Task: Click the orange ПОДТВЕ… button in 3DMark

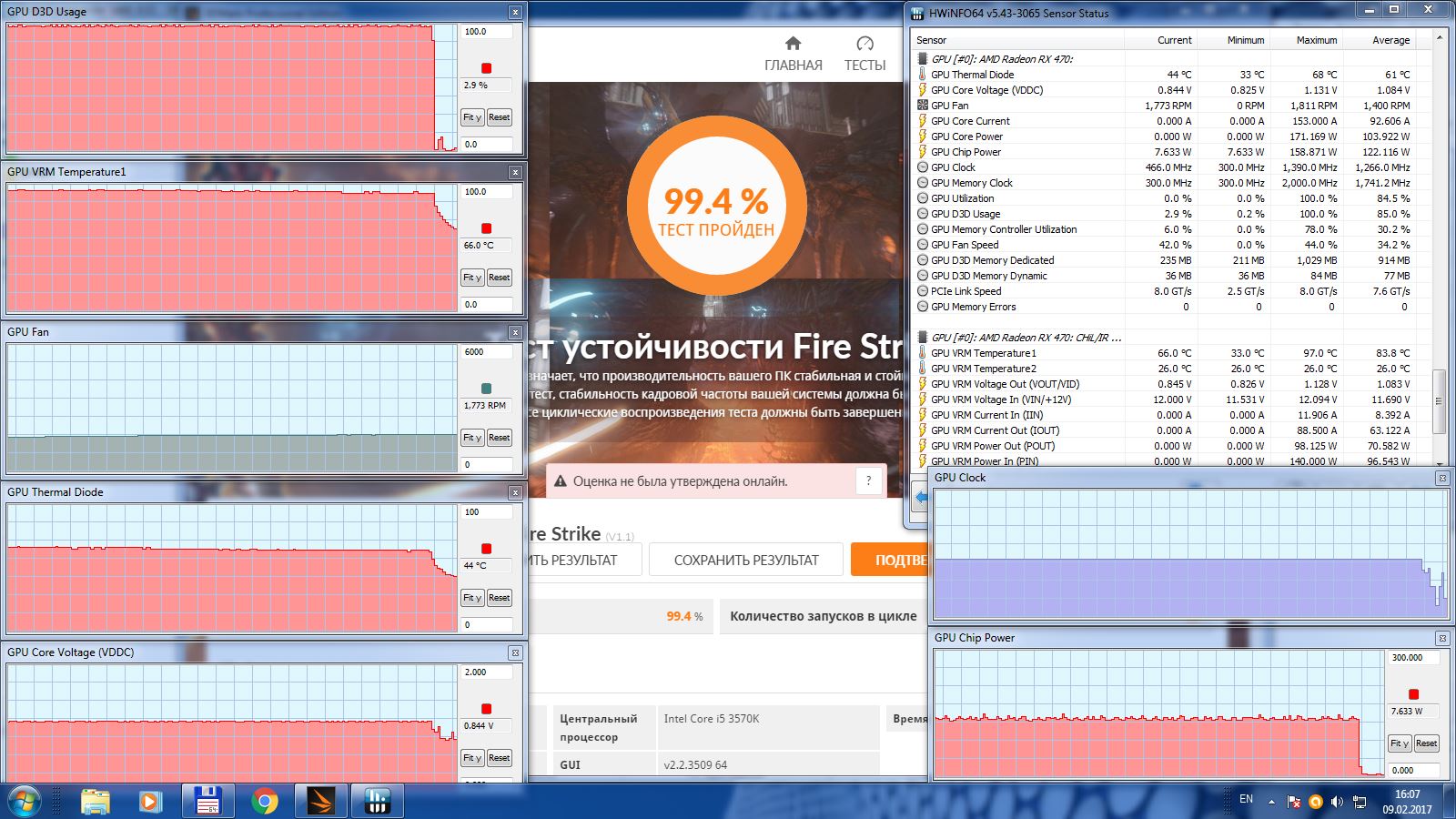Action: pos(889,560)
